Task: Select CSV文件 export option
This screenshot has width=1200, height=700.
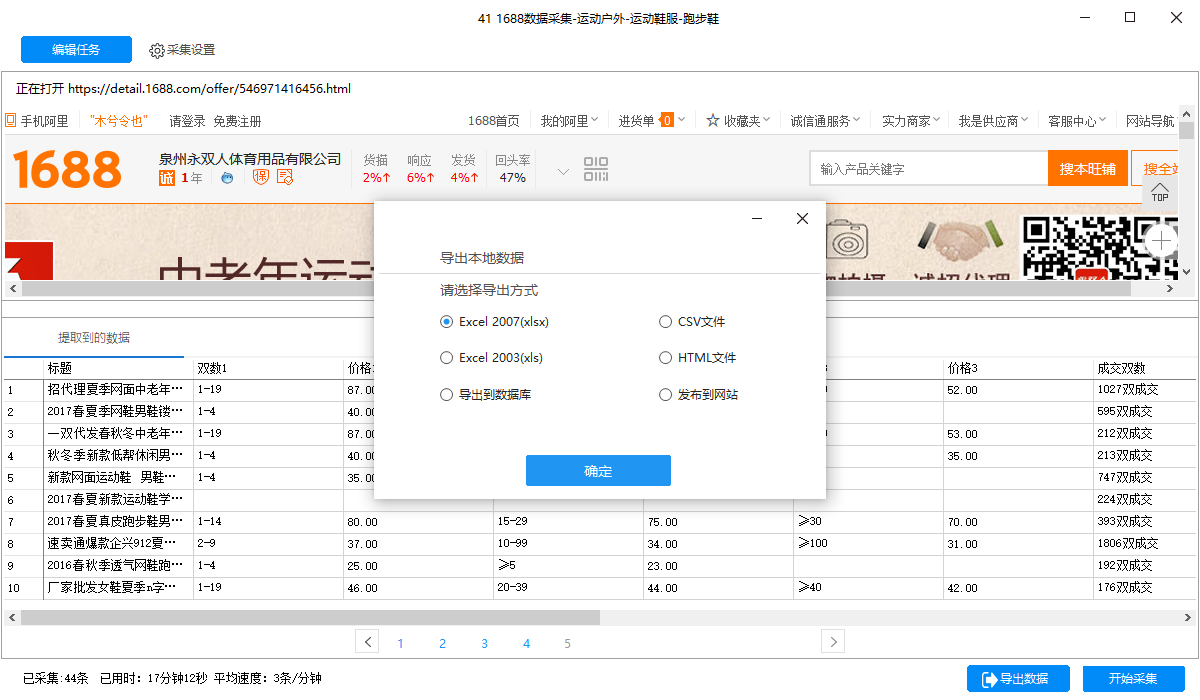Action: (x=693, y=322)
